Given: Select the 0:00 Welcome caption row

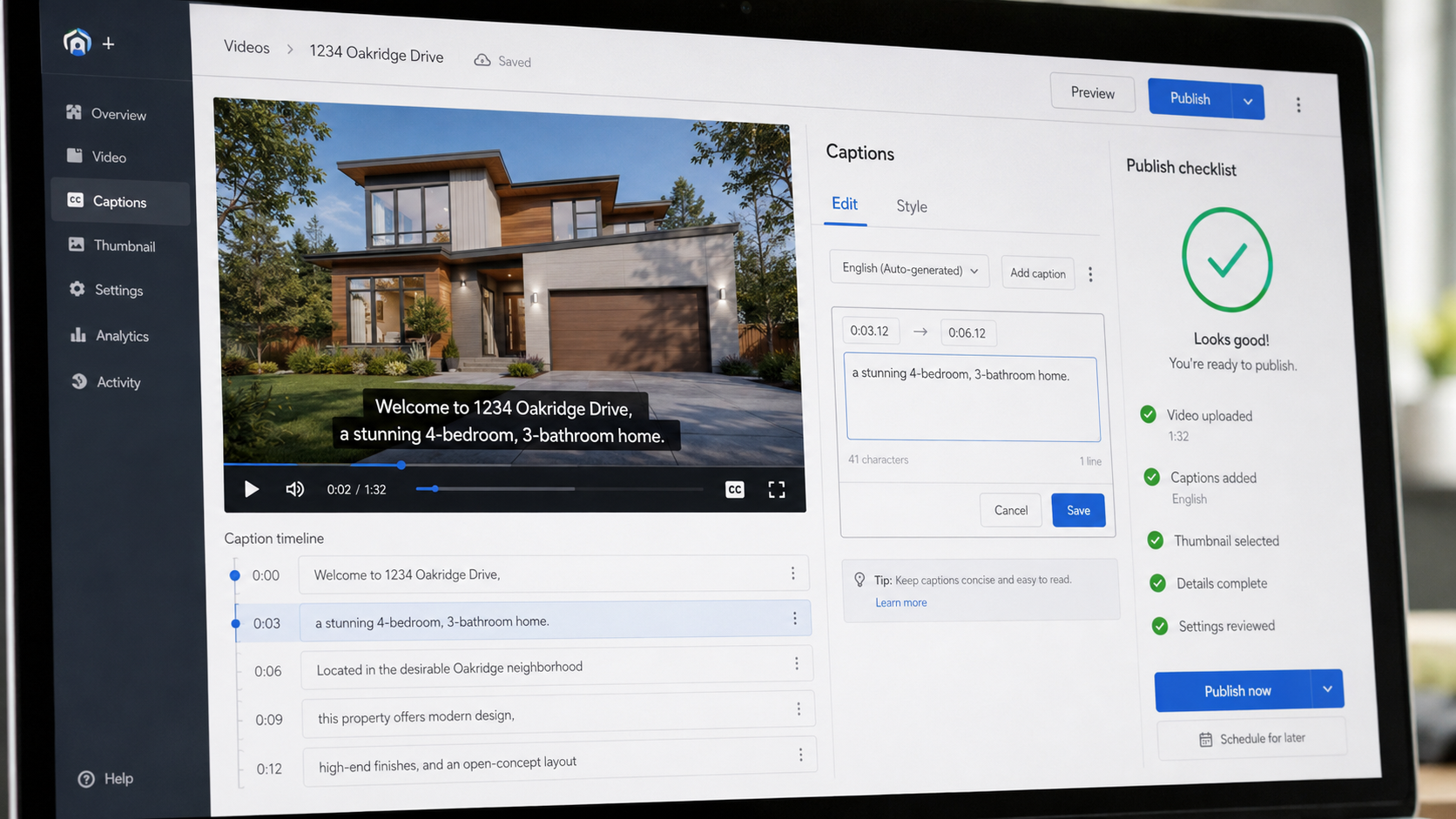Looking at the screenshot, I should click(x=554, y=574).
